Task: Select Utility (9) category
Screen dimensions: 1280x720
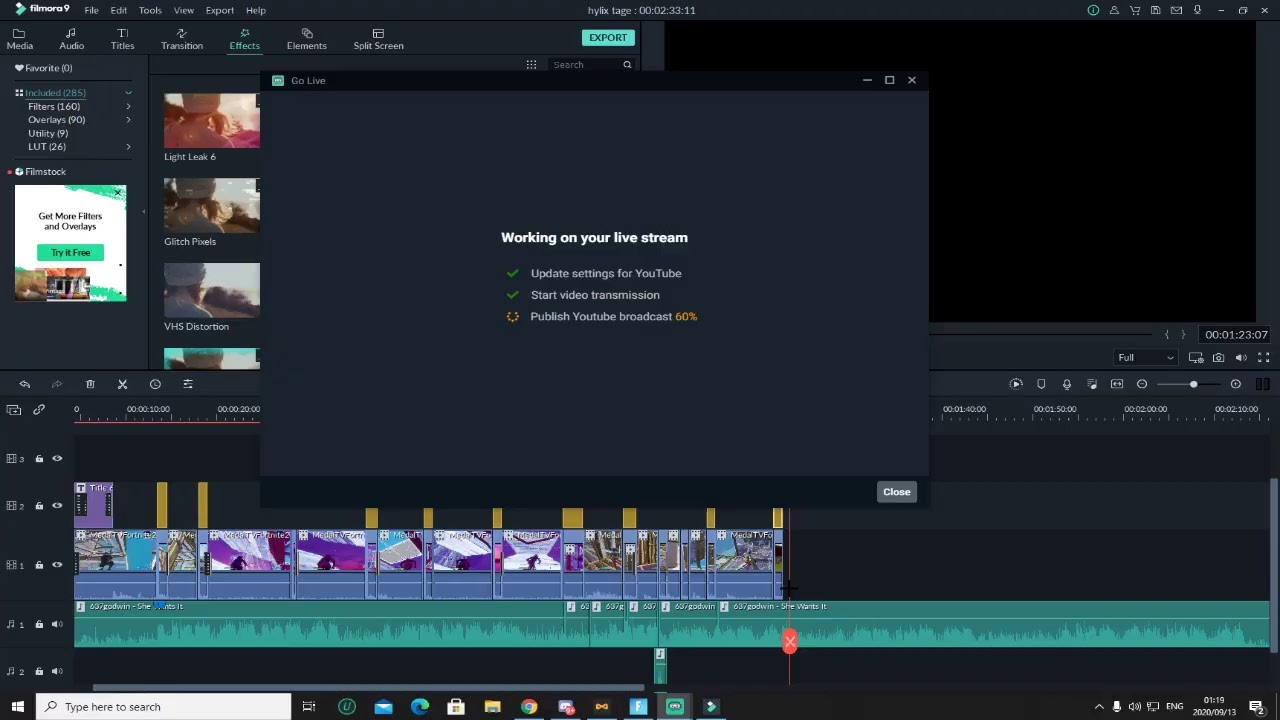Action: click(48, 133)
